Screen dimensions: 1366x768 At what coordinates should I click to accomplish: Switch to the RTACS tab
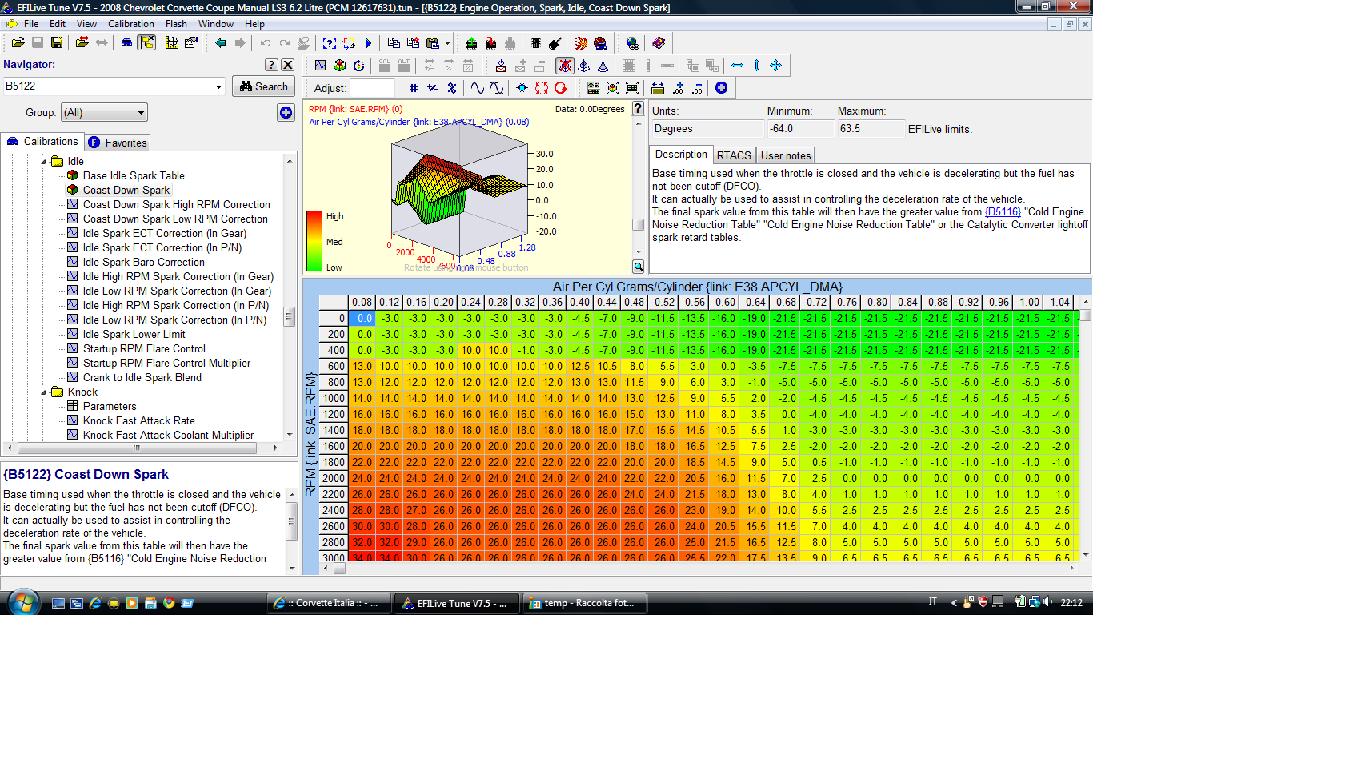pyautogui.click(x=734, y=155)
